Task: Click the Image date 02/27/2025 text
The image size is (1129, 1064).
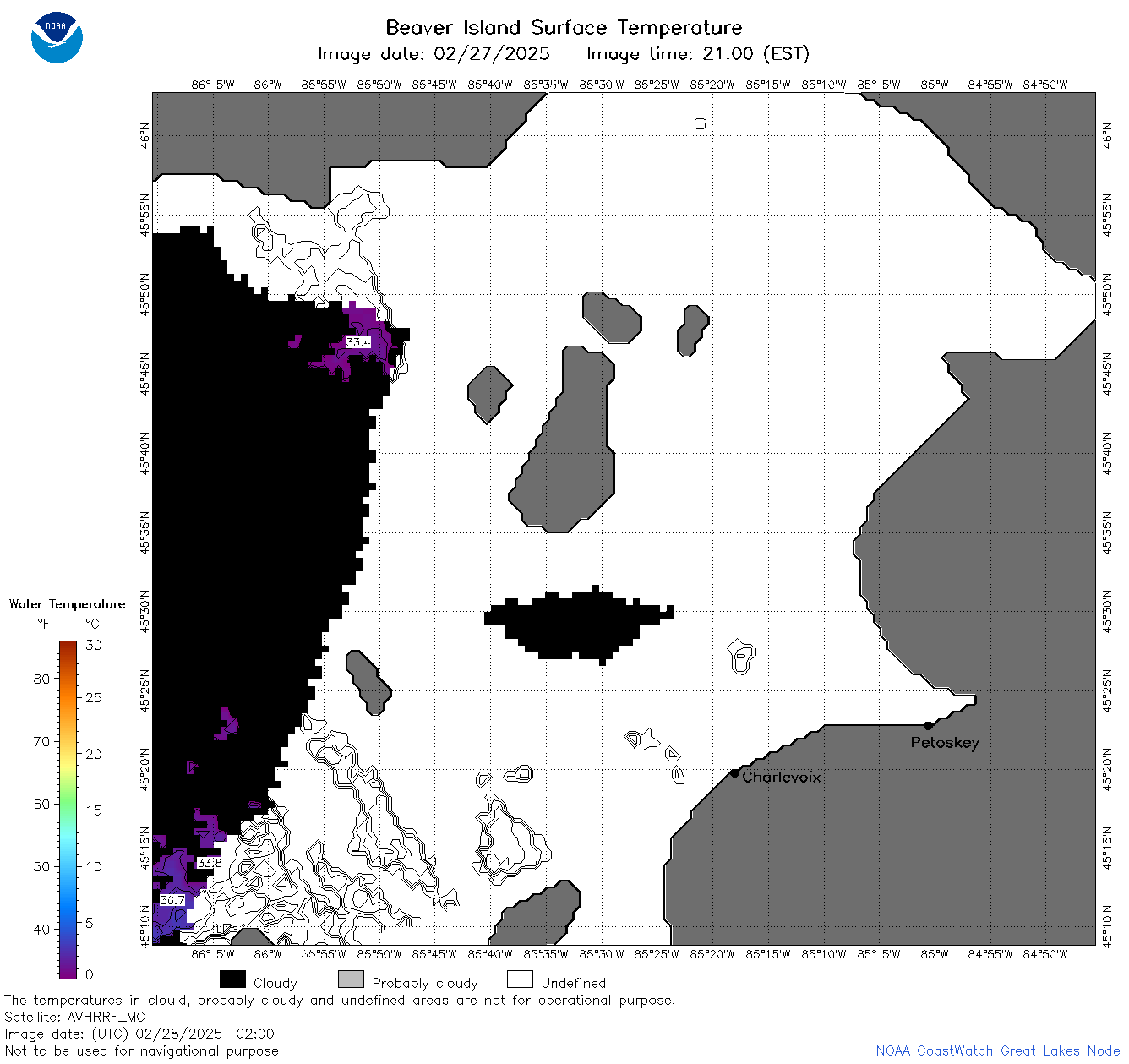Action: [434, 54]
